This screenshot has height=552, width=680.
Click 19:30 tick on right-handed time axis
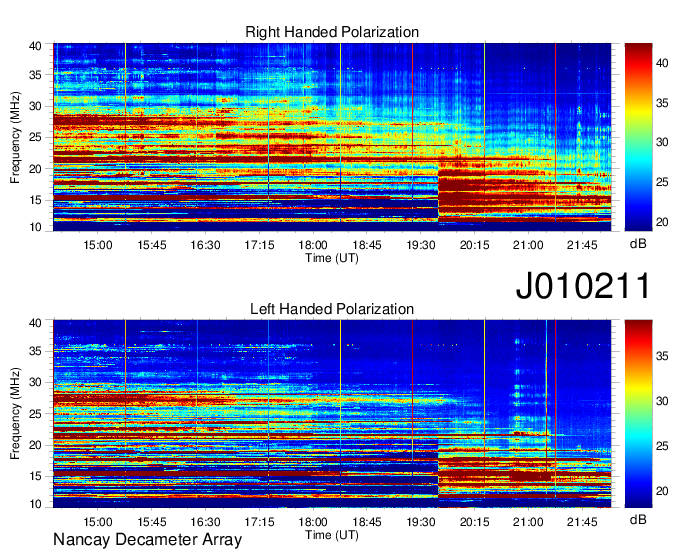421,245
